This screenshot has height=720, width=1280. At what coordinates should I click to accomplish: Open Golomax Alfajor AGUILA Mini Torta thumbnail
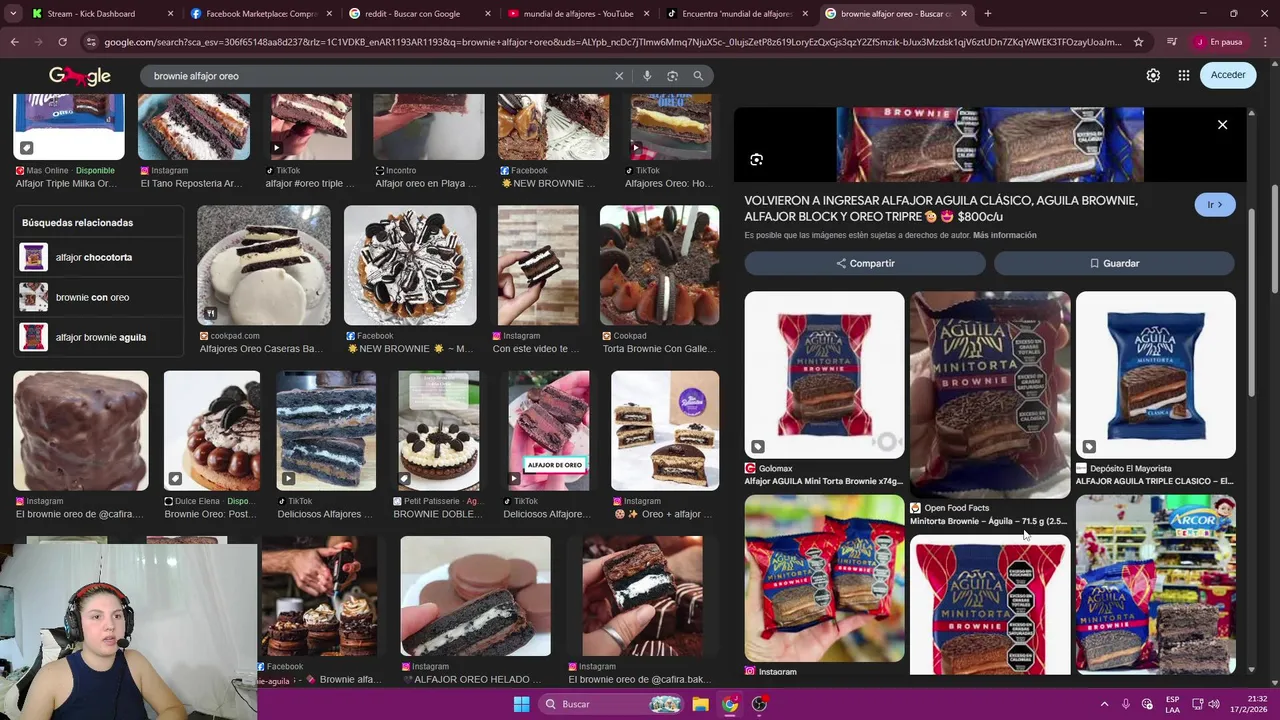pyautogui.click(x=824, y=375)
